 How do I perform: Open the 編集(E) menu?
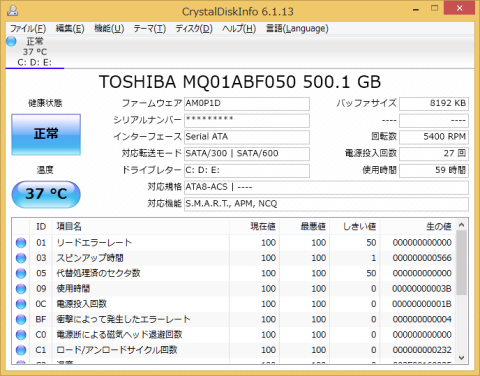coord(70,29)
